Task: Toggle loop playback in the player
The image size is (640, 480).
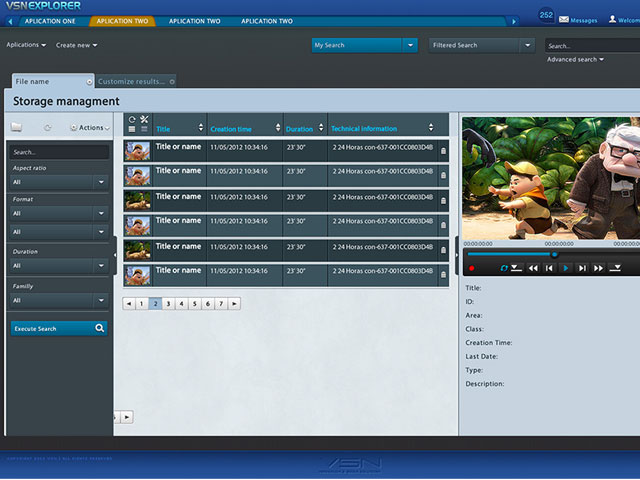Action: (504, 268)
